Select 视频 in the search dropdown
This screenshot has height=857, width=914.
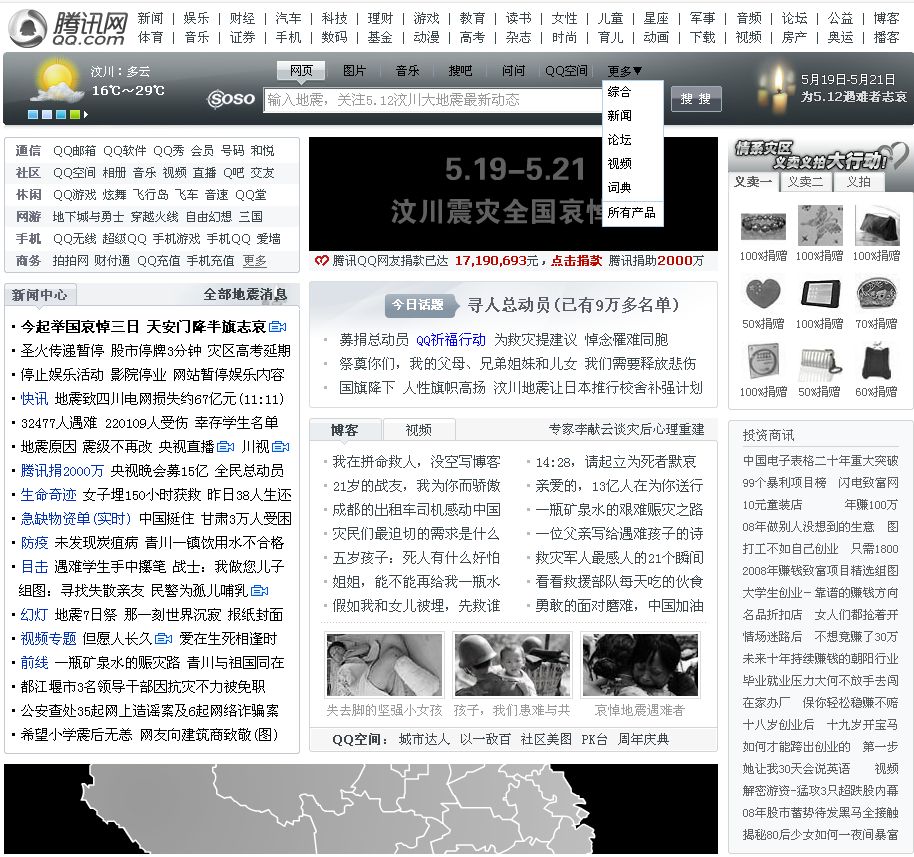(x=619, y=163)
